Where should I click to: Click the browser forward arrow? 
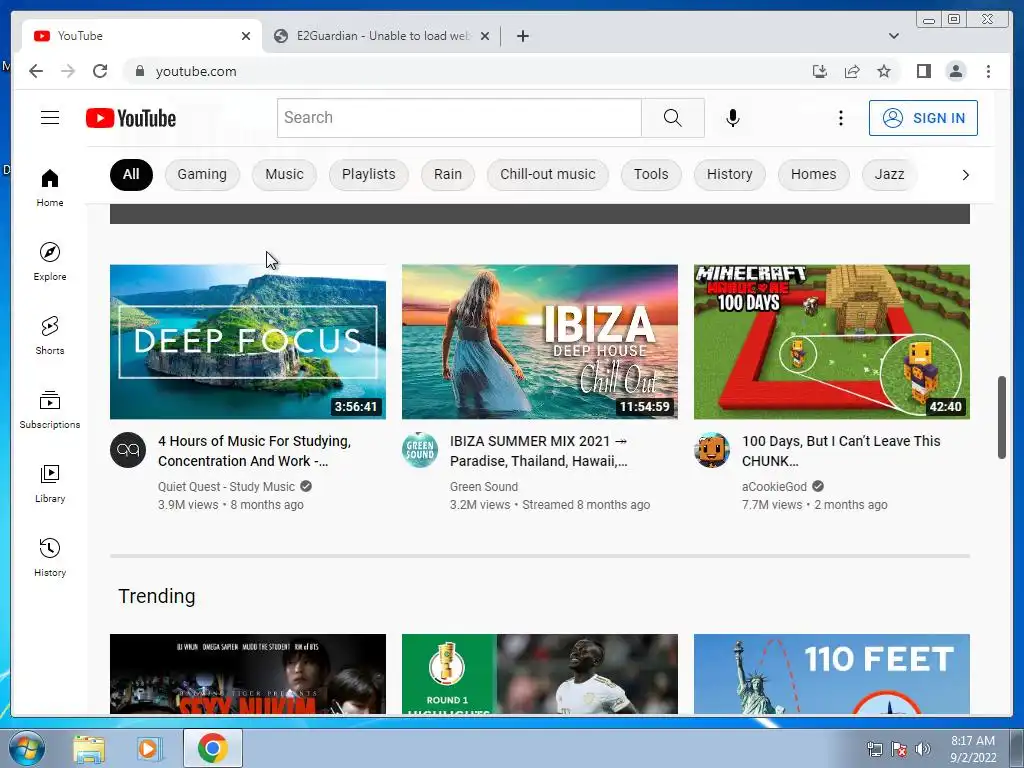pos(68,71)
